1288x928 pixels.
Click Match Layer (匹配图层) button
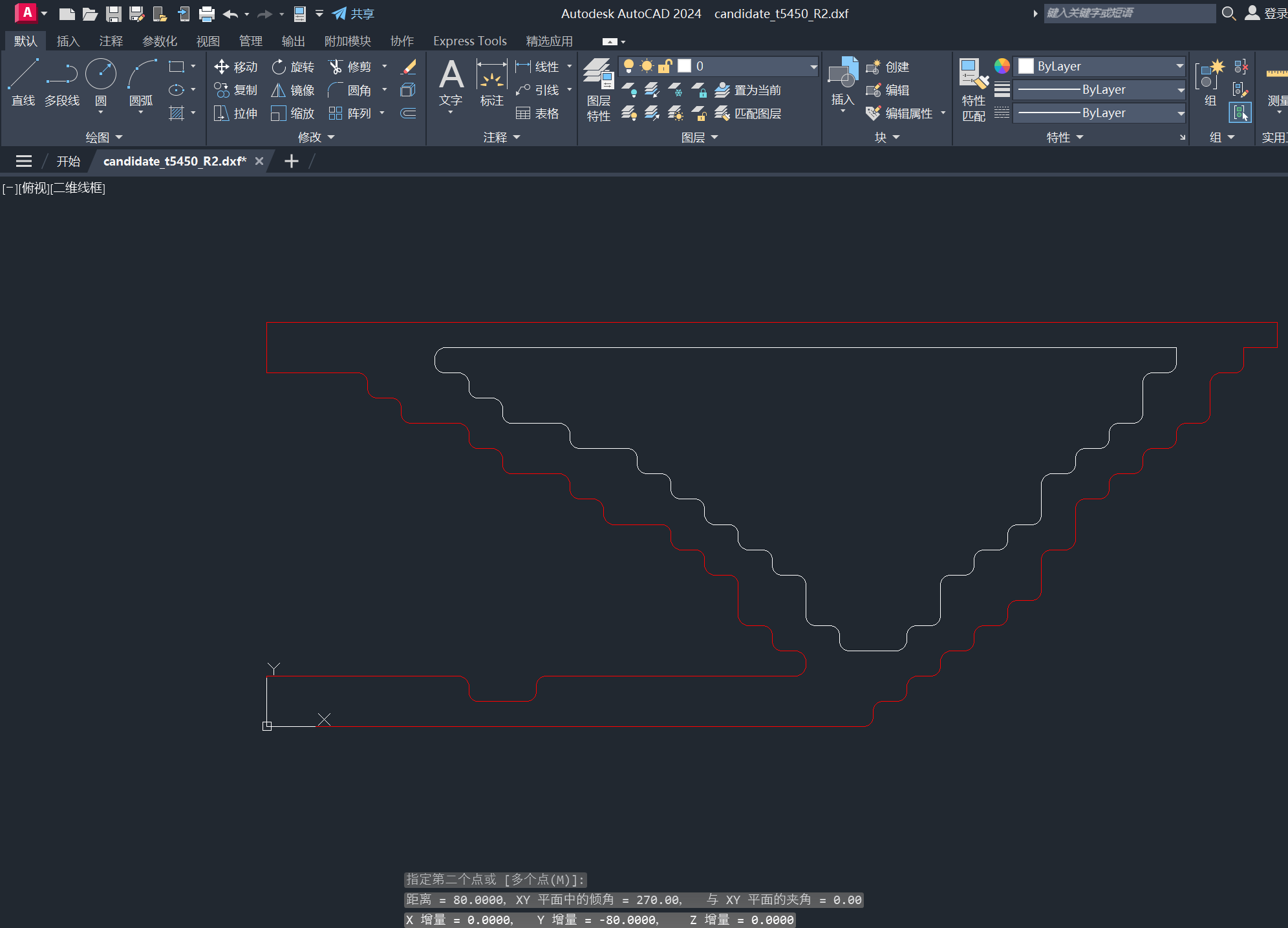(x=748, y=113)
